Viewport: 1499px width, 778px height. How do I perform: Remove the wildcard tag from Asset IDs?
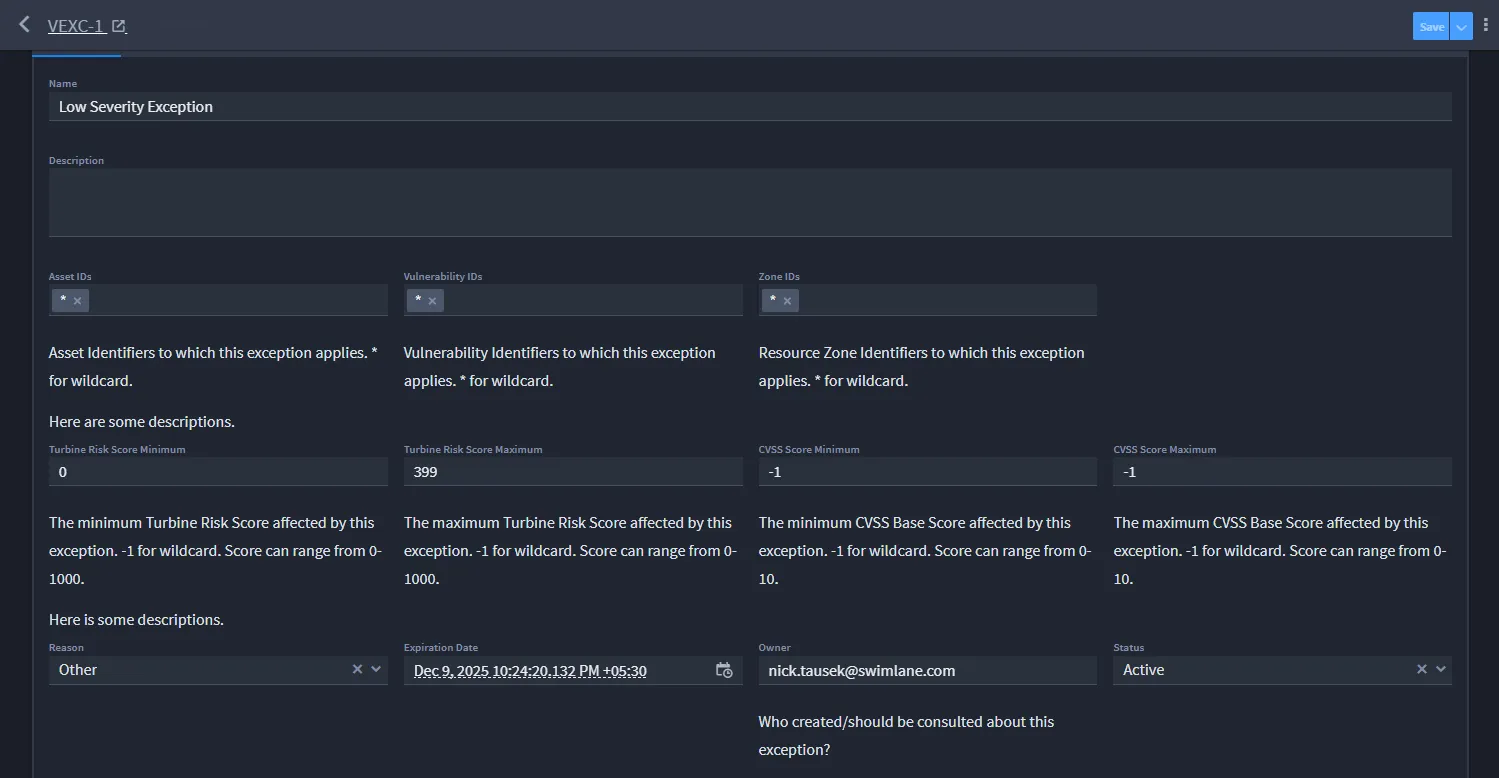[x=78, y=301]
